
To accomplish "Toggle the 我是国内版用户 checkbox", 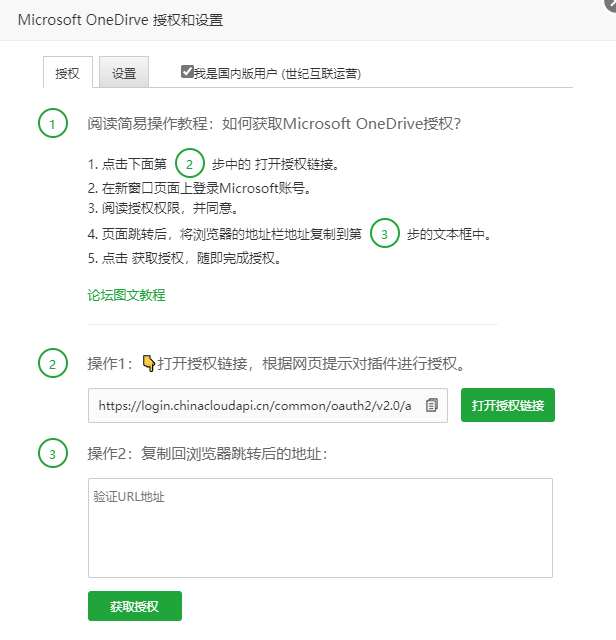I will [x=187, y=72].
